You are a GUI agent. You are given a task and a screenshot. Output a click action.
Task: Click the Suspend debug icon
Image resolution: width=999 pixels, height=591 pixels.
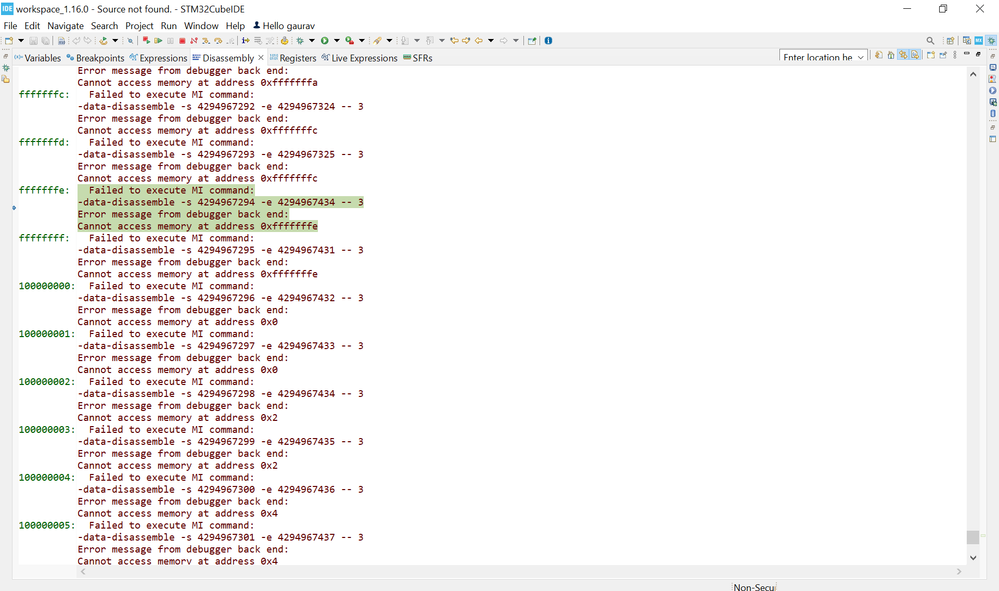[x=170, y=41]
